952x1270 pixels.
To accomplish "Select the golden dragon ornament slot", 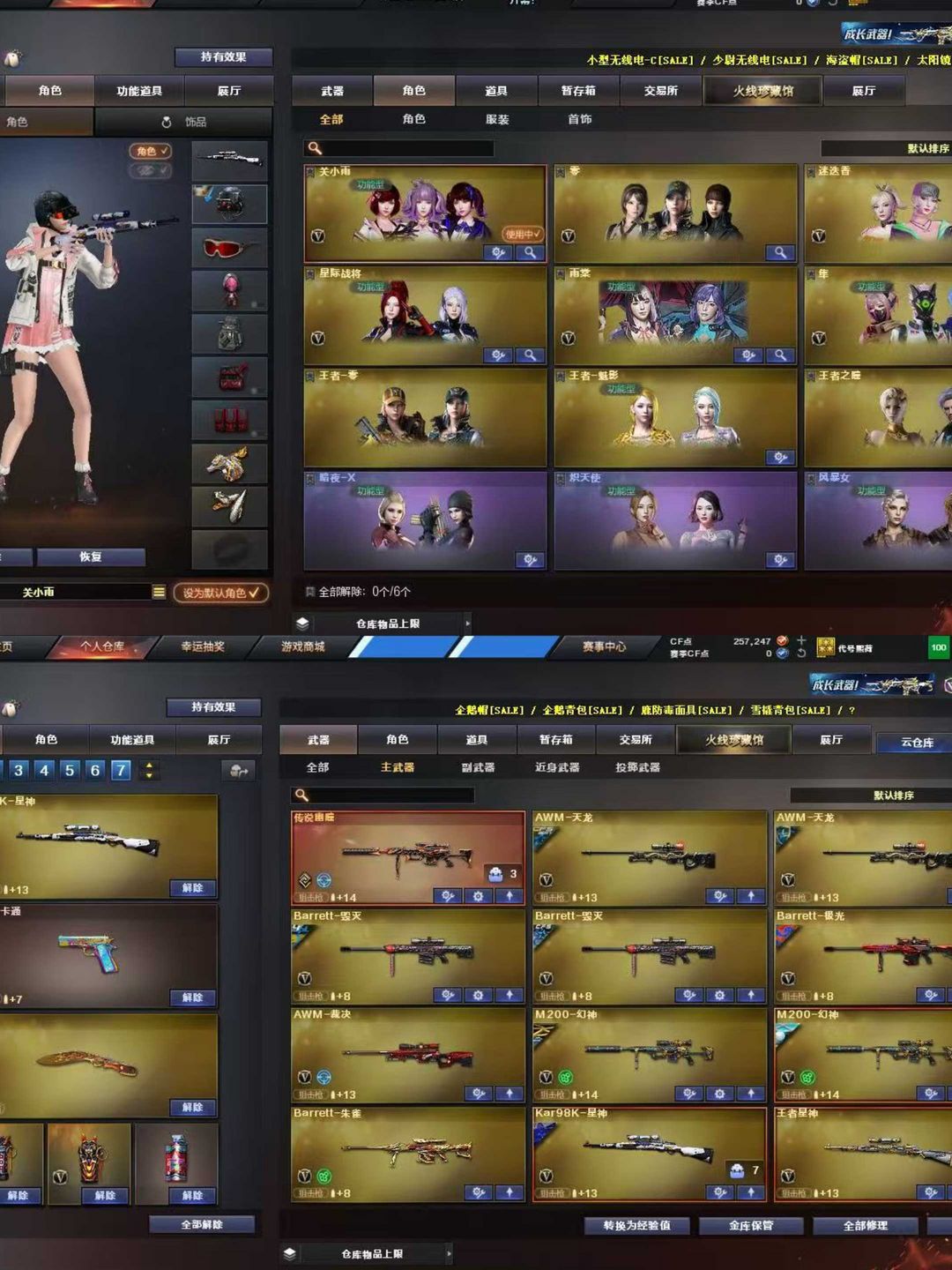I will 229,463.
